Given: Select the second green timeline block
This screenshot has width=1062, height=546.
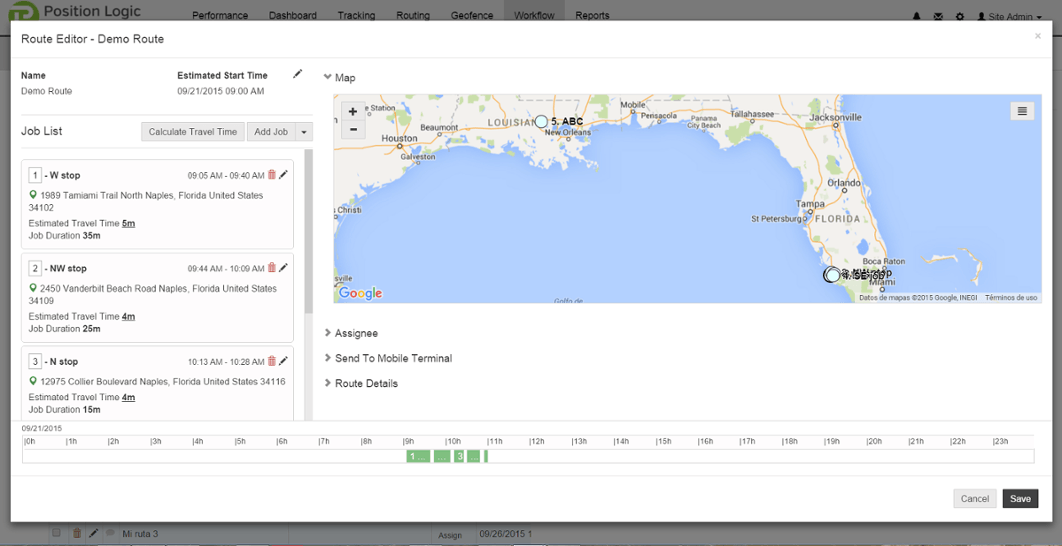Looking at the screenshot, I should tap(442, 457).
